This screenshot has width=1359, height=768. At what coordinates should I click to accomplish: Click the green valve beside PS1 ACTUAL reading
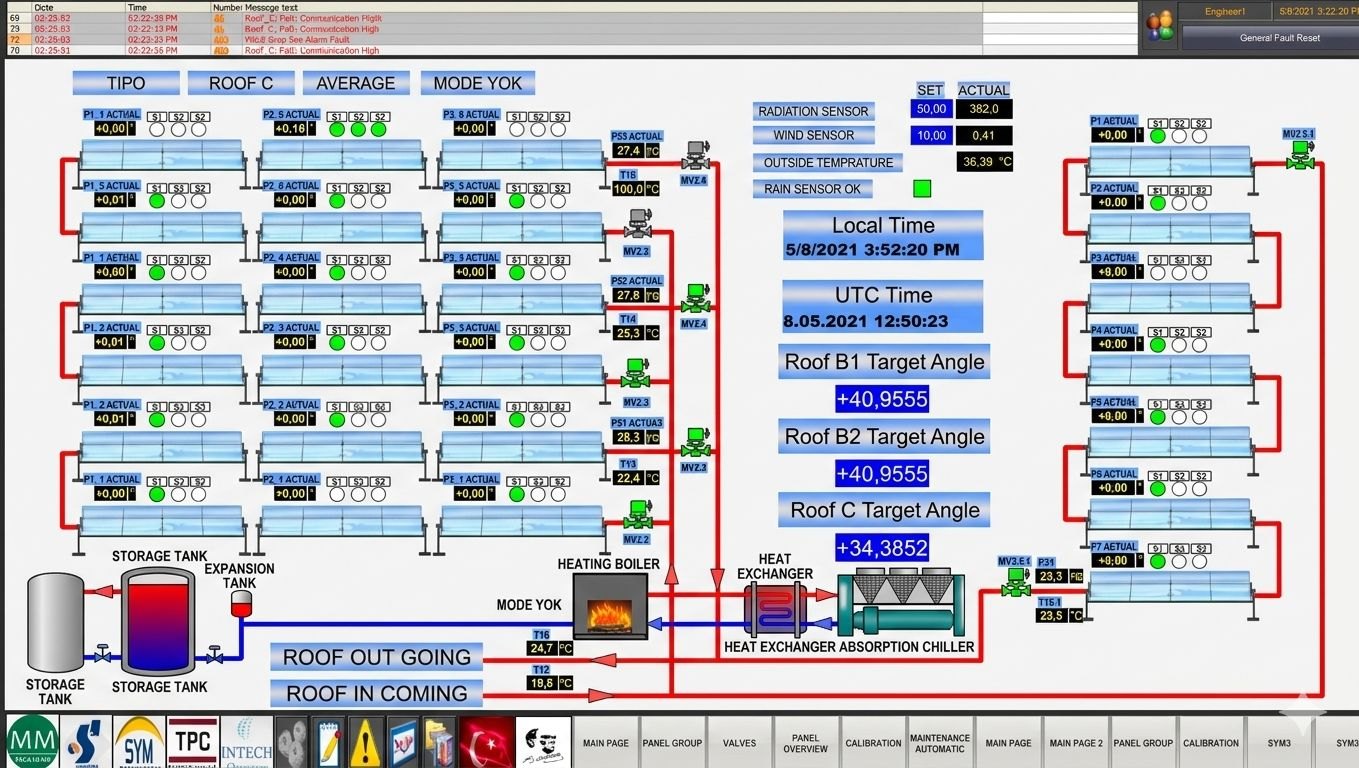[x=695, y=441]
